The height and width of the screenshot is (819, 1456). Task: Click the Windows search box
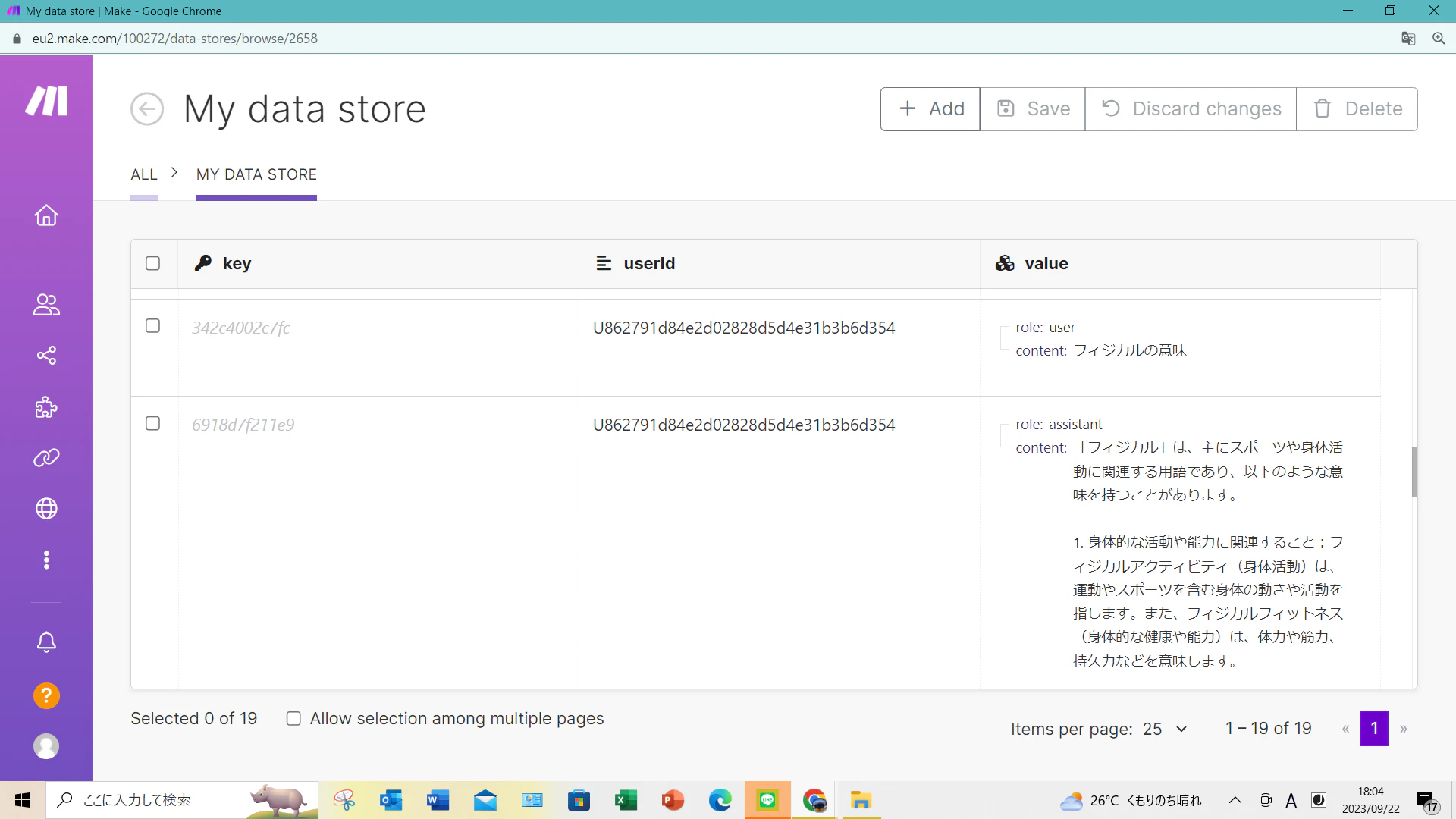click(x=182, y=800)
